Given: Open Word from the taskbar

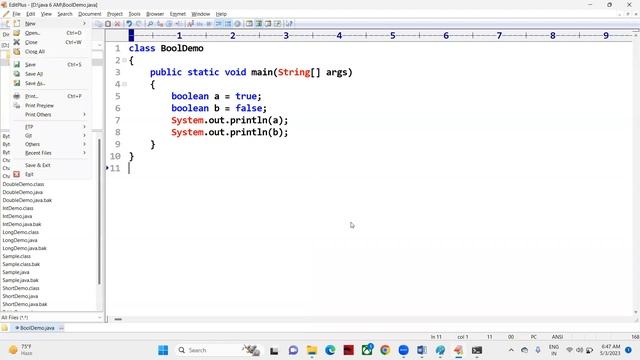Looking at the screenshot, I should (422, 350).
